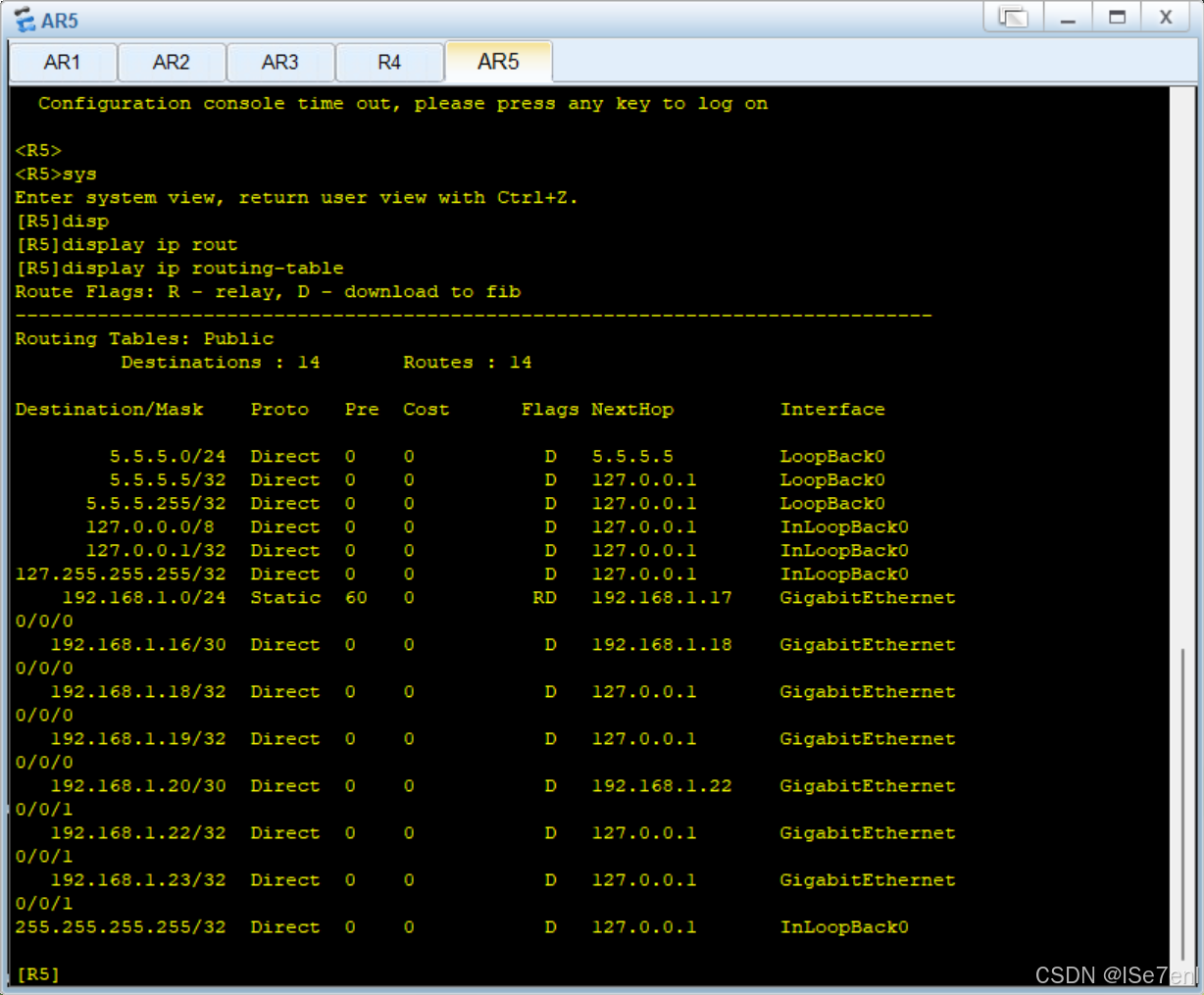Close the AR5 window
This screenshot has width=1204, height=995.
1166,17
